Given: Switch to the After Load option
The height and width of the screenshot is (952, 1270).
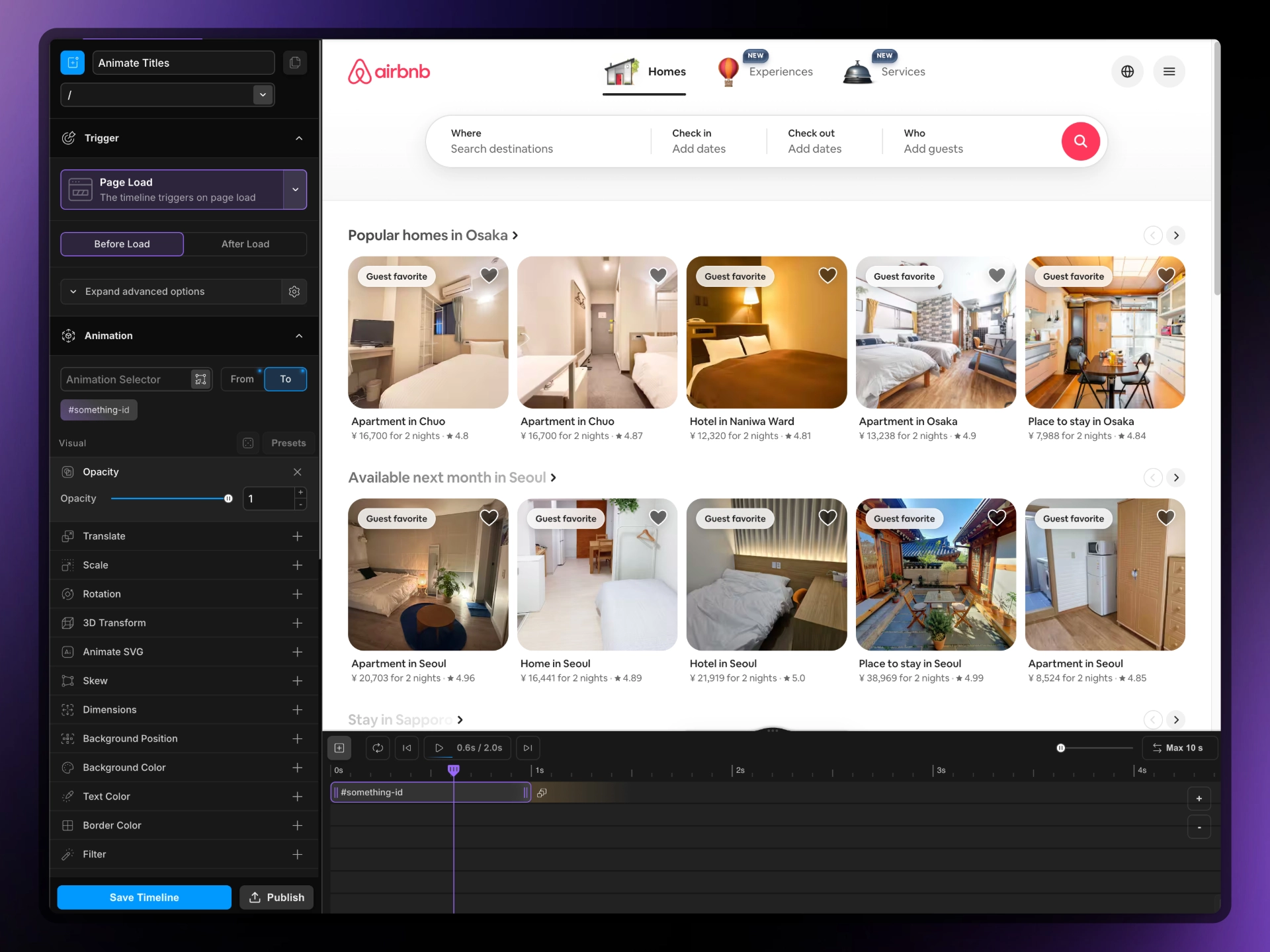Looking at the screenshot, I should (x=245, y=244).
